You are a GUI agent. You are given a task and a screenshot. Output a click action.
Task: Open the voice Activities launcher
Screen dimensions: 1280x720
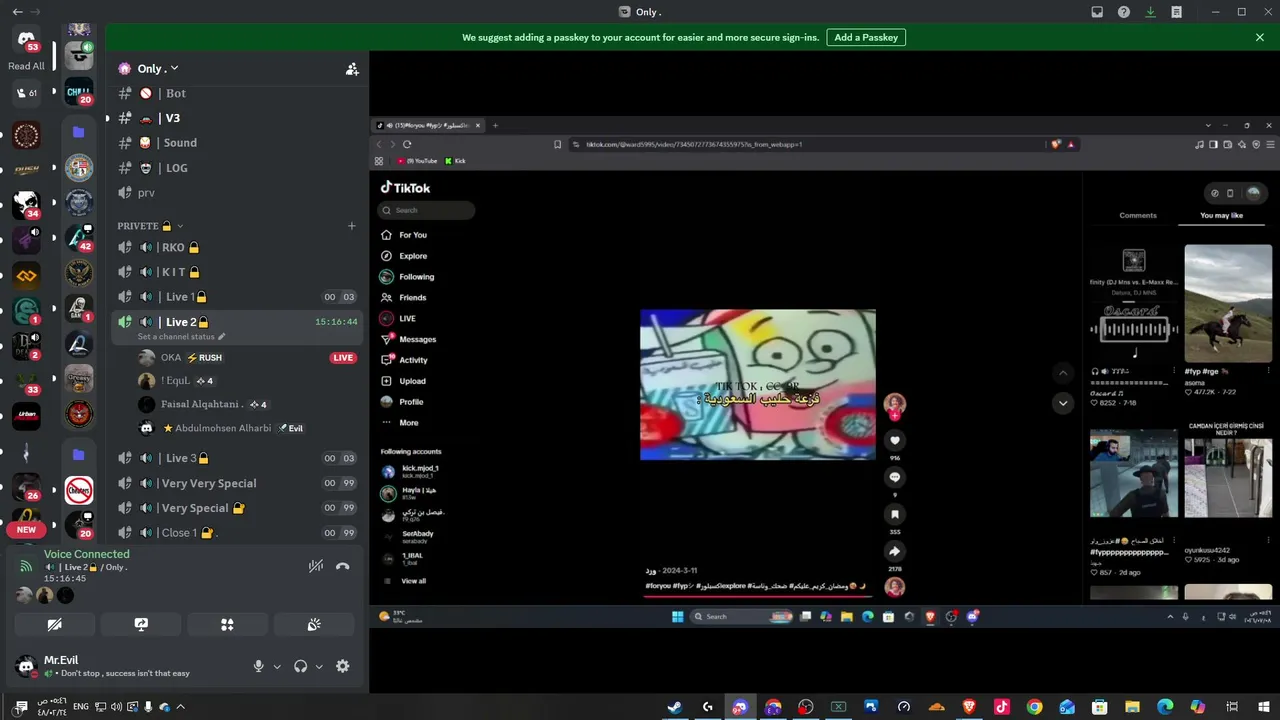click(227, 624)
